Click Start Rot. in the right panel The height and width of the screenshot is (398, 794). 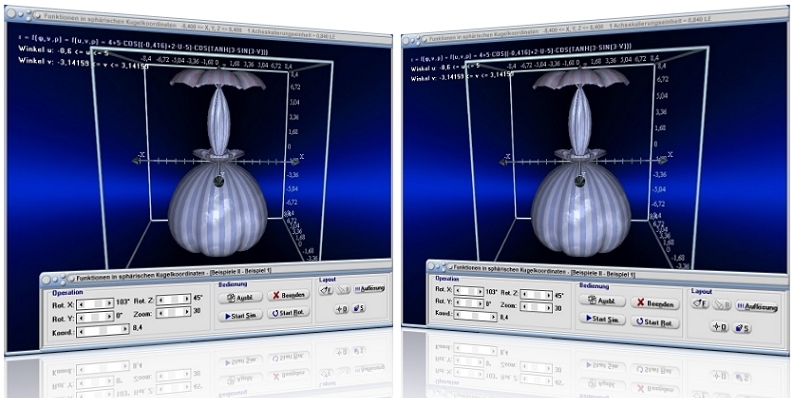tap(655, 322)
